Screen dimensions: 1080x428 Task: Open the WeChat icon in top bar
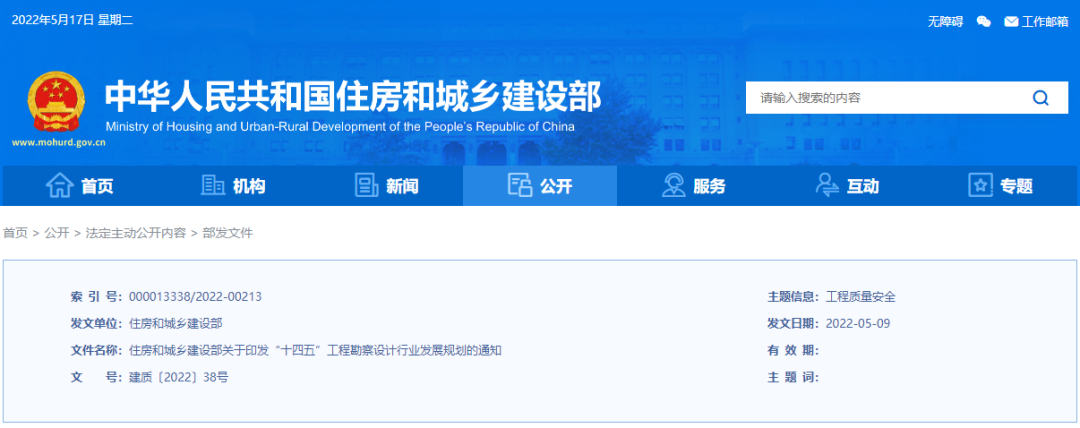984,21
